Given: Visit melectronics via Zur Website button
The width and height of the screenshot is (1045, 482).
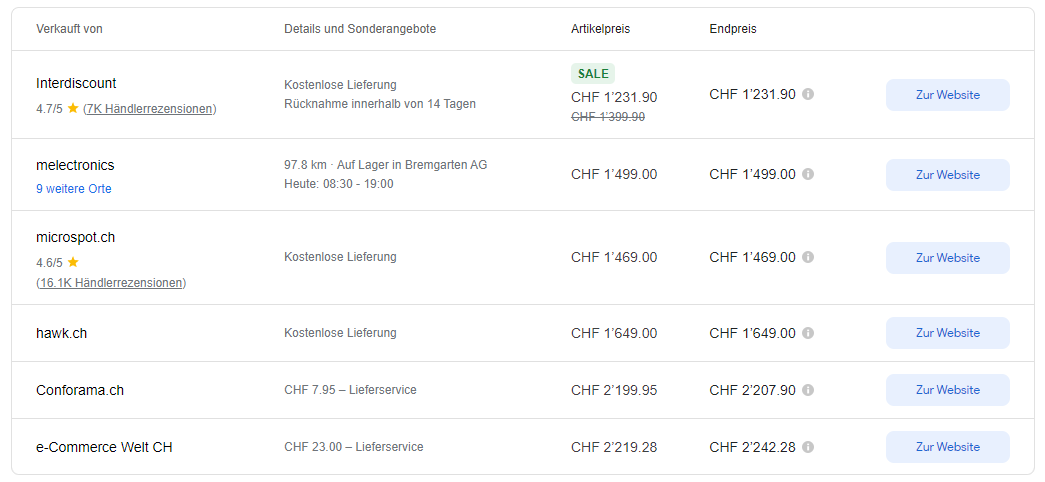Looking at the screenshot, I should pyautogui.click(x=947, y=175).
